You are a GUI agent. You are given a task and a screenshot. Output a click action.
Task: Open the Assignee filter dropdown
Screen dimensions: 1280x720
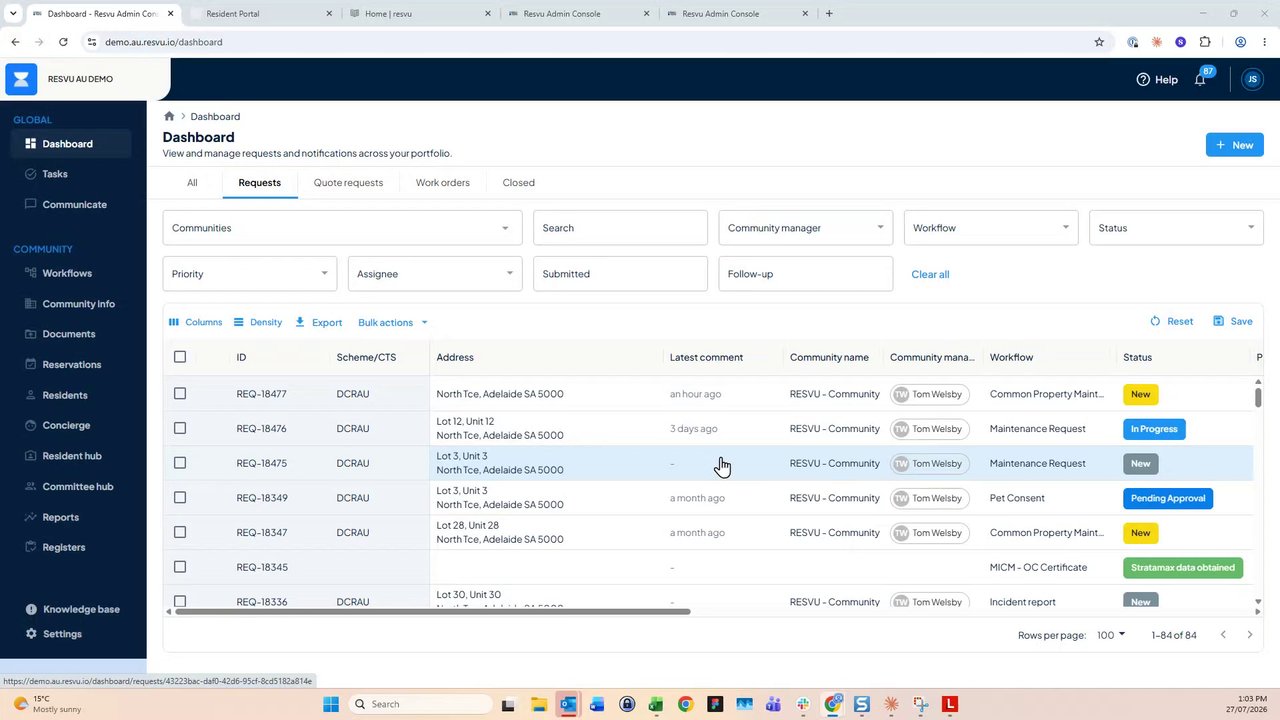tap(435, 274)
